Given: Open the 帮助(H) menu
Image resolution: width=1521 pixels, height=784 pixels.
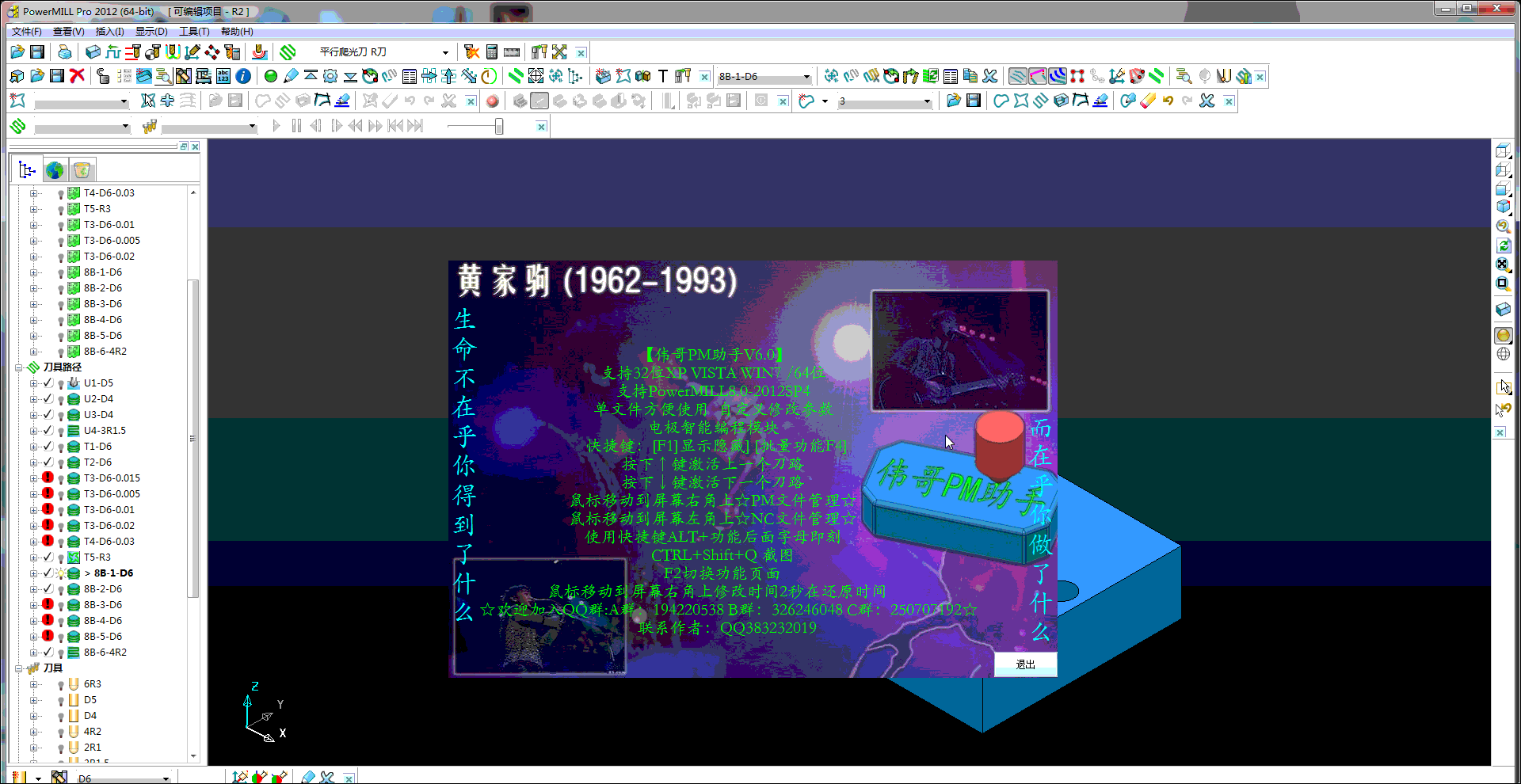Looking at the screenshot, I should 237,32.
